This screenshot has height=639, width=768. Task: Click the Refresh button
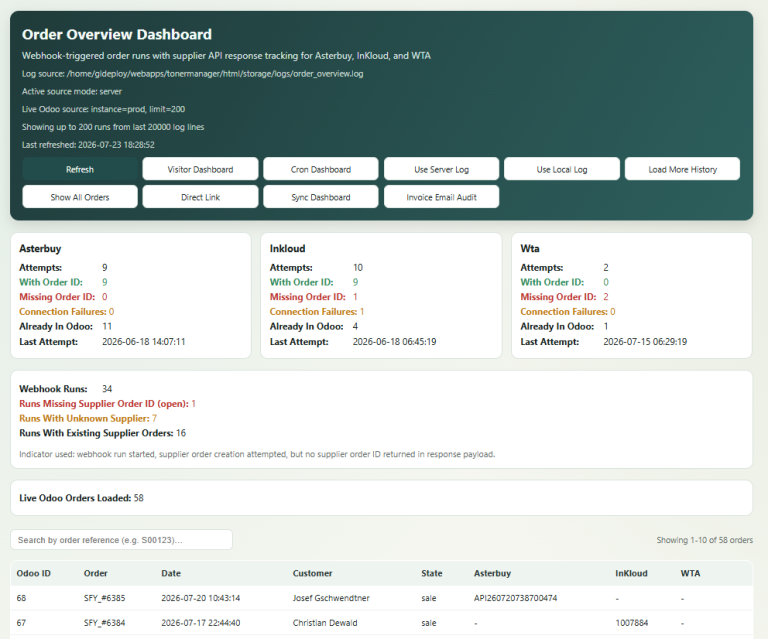80,169
